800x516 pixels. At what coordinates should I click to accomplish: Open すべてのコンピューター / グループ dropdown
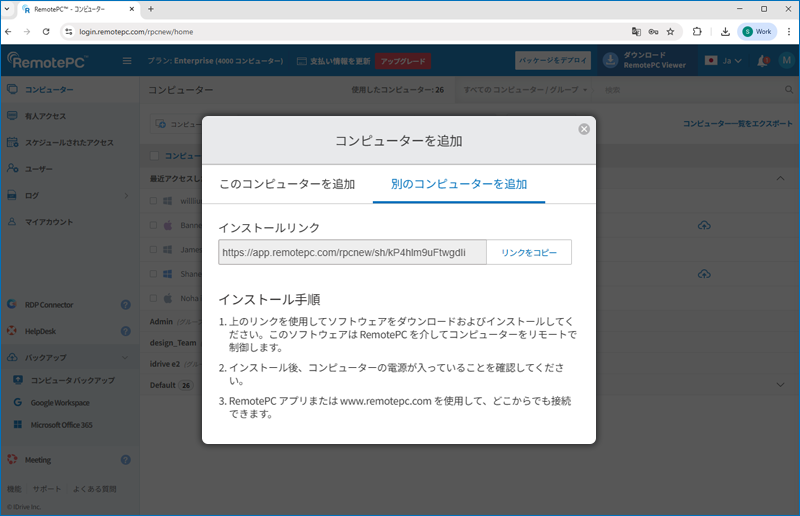tap(525, 90)
